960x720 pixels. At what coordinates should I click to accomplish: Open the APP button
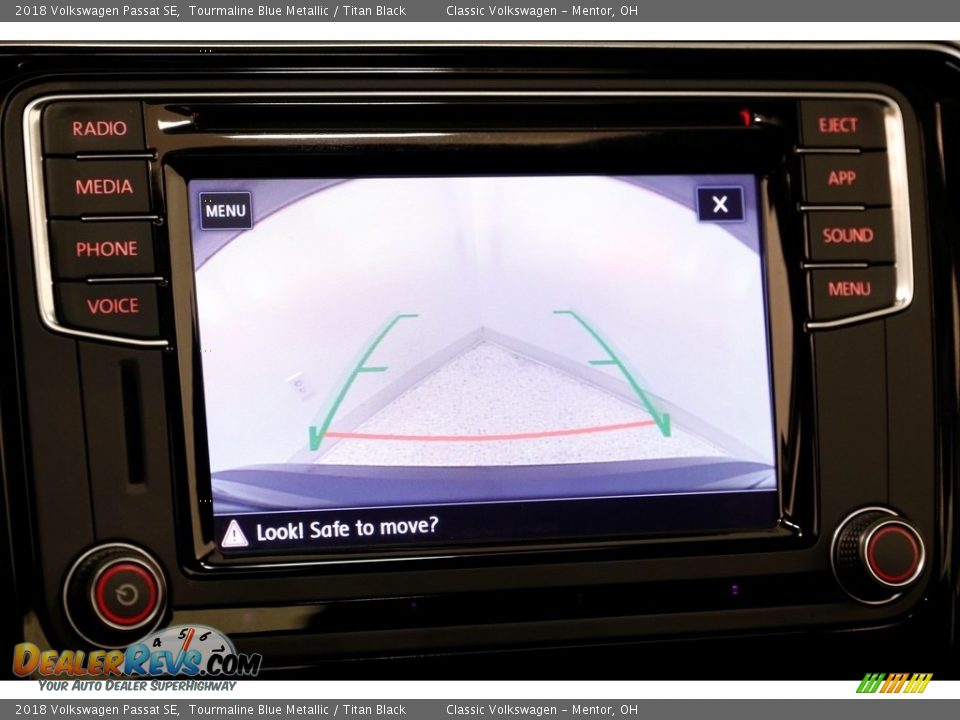click(x=842, y=178)
